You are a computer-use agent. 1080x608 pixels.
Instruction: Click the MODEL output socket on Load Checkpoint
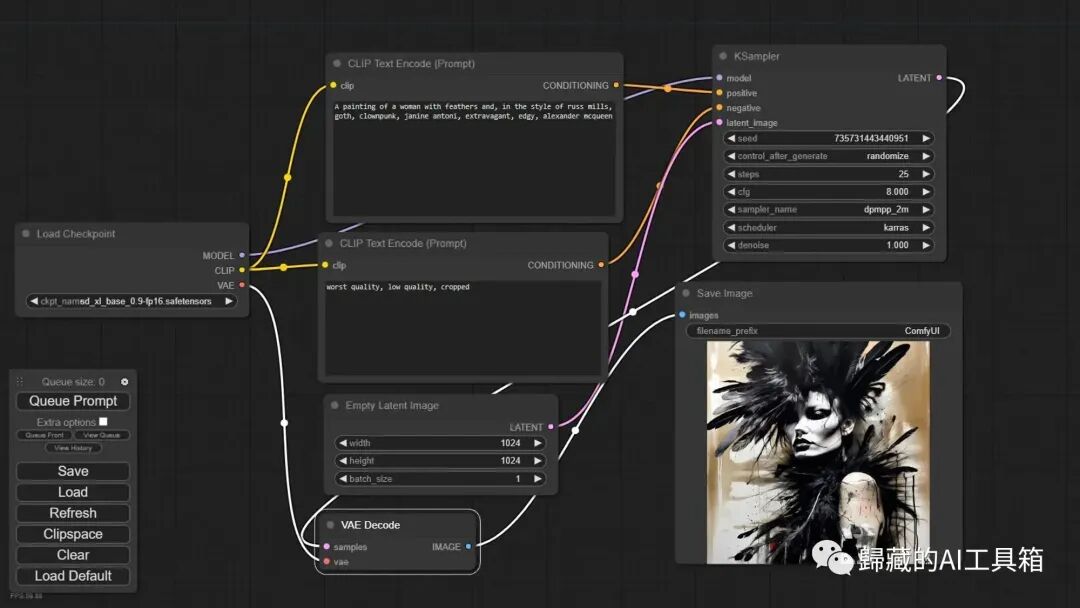(242, 255)
